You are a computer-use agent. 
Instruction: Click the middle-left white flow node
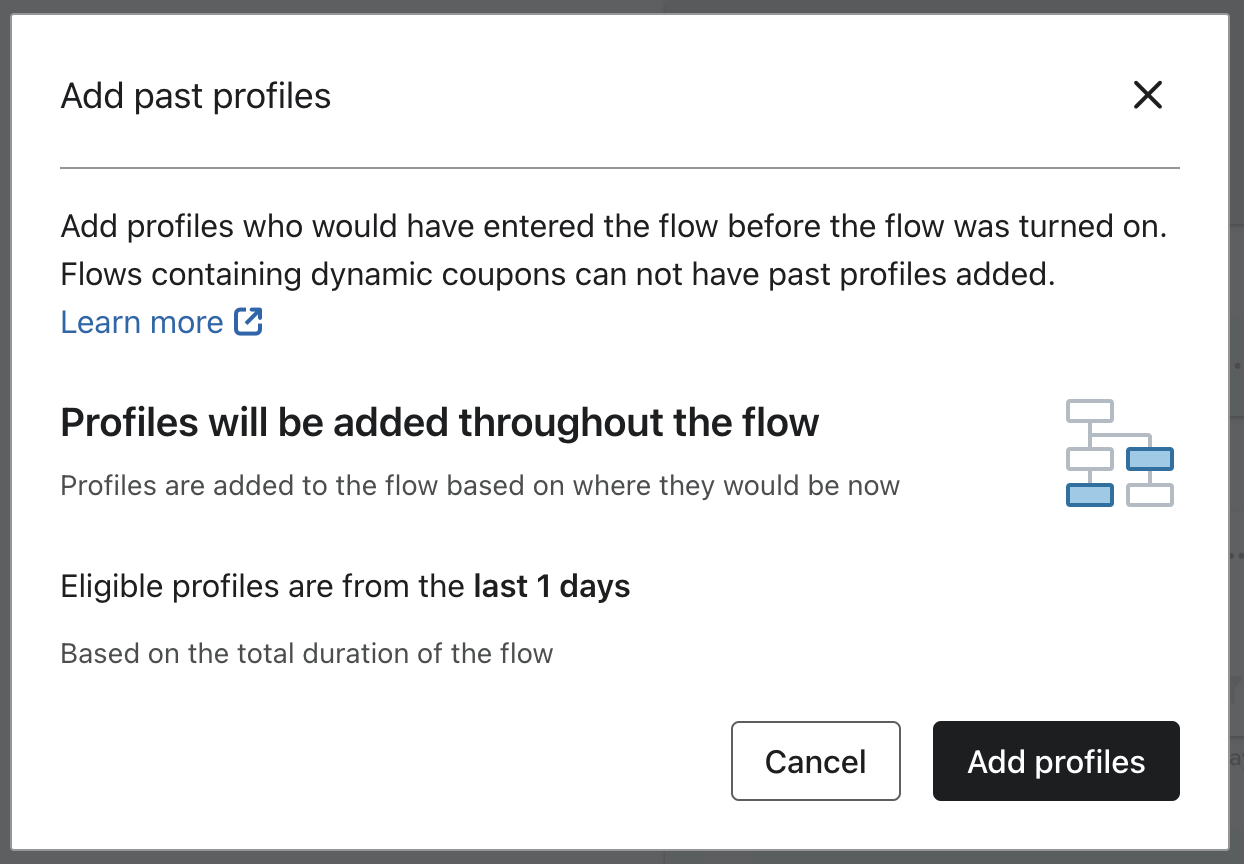1089,459
